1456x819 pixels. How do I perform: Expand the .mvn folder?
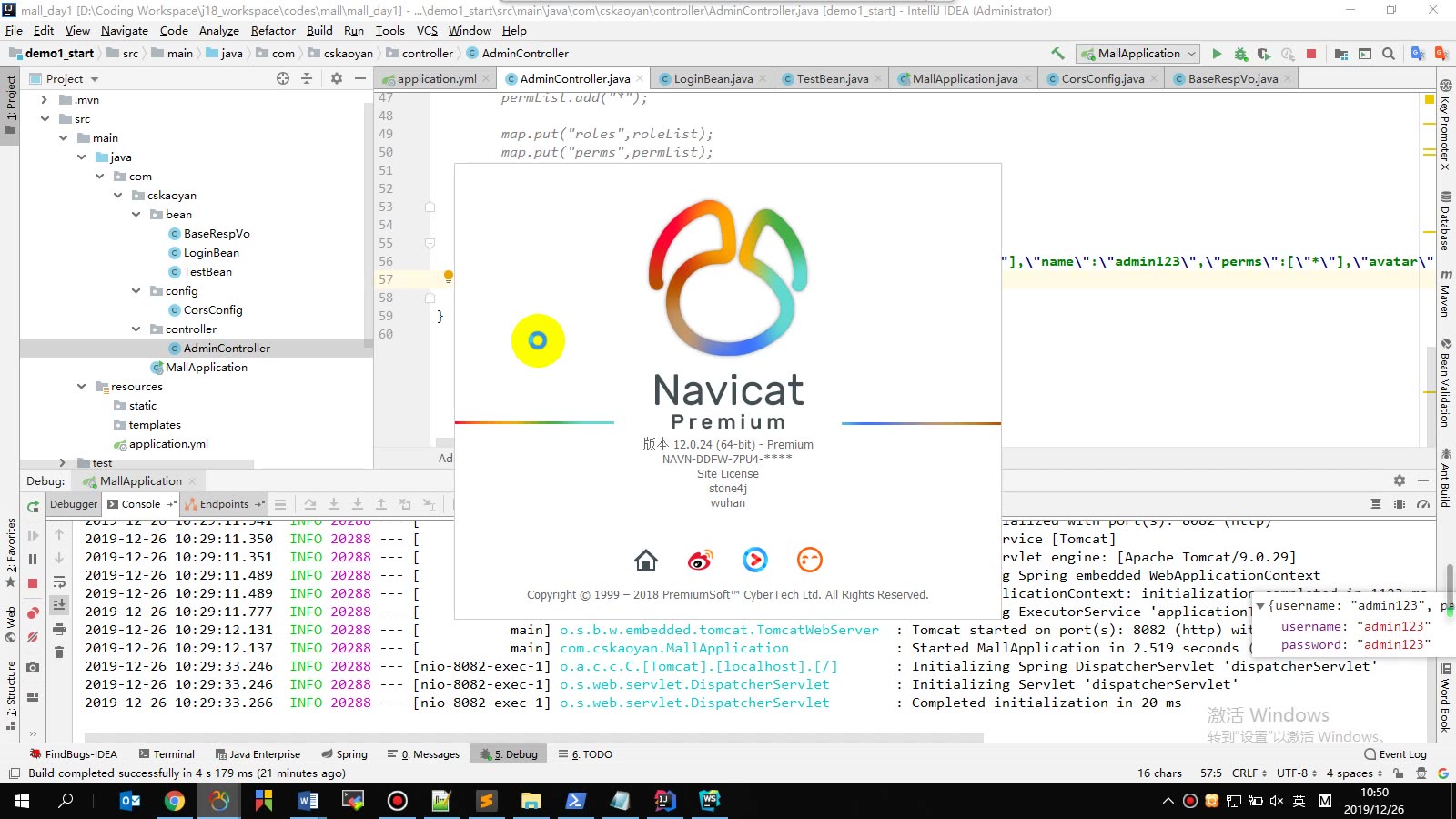(x=45, y=100)
